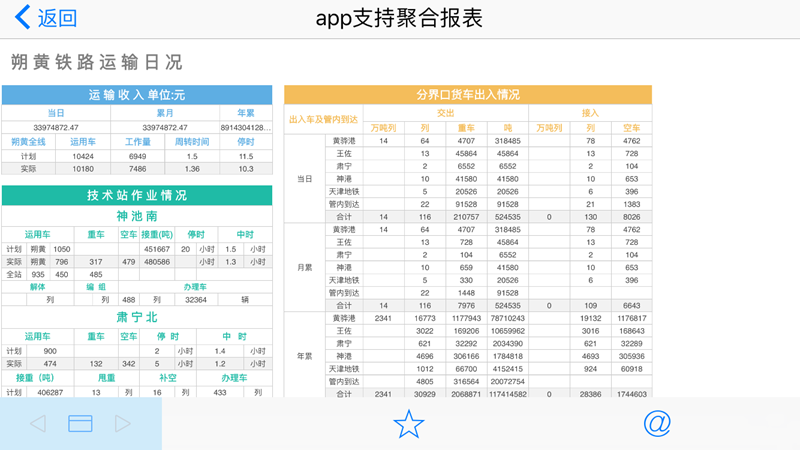Tap the 技术站作业情况 green header
800x450 pixels.
[137, 195]
